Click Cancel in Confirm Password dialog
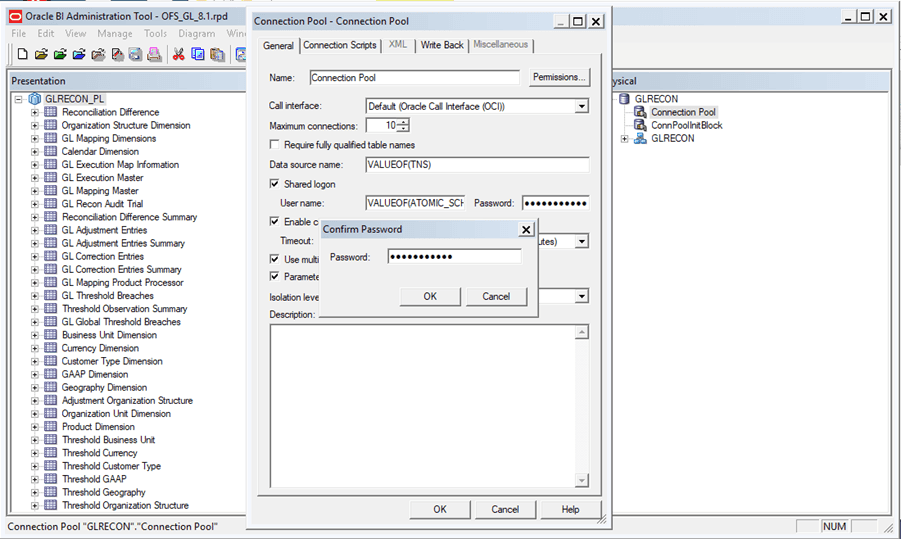Viewport: 901px width, 539px height. (496, 296)
